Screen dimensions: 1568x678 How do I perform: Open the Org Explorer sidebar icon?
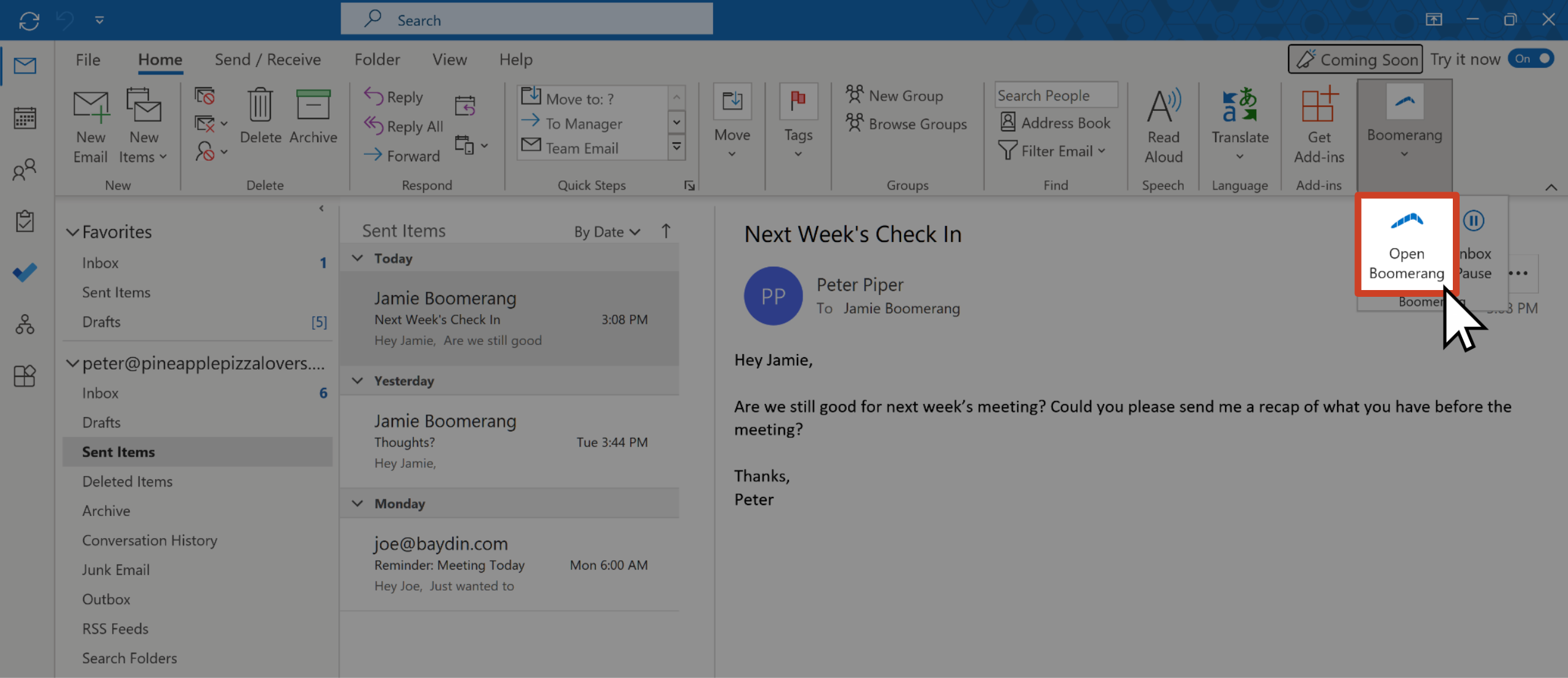pos(25,324)
